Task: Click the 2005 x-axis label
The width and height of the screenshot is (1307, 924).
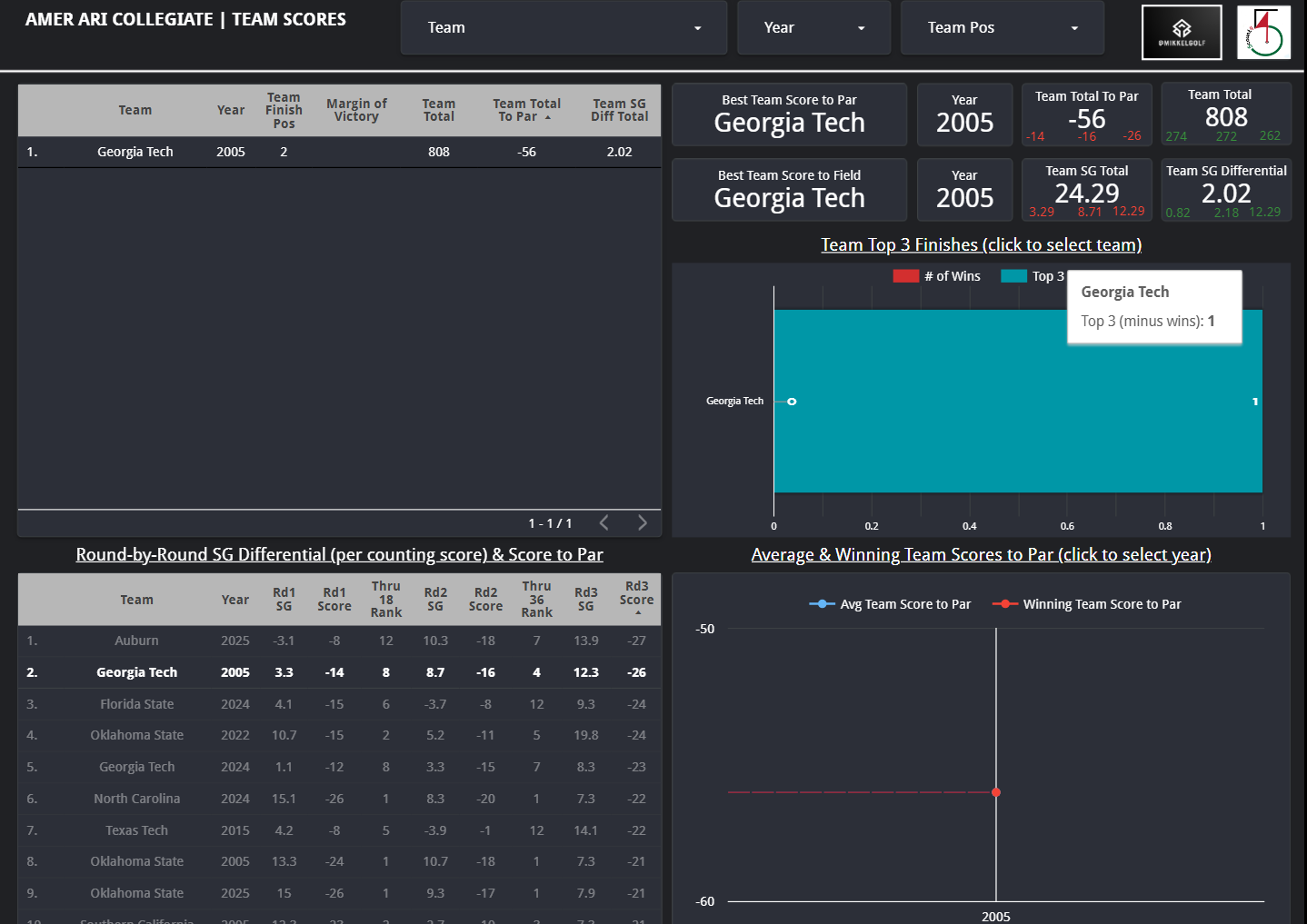Action: point(996,916)
